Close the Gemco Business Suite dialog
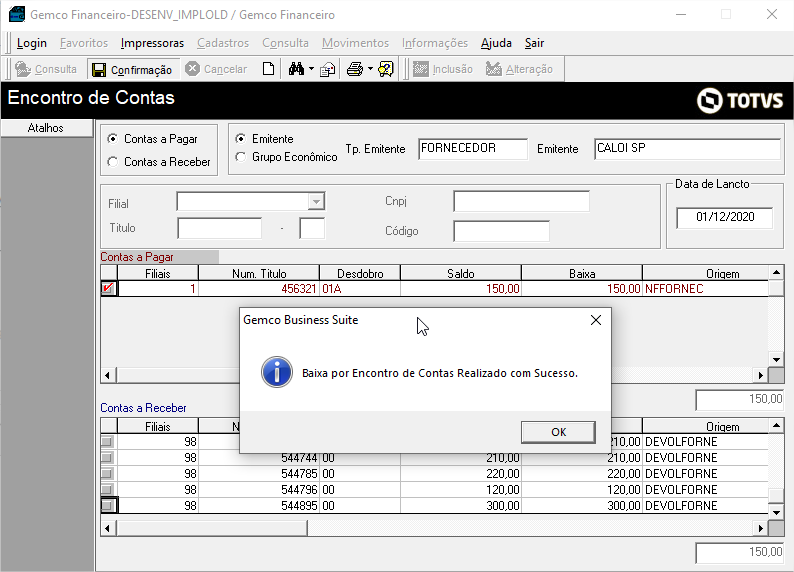Viewport: 794px width, 572px height. click(596, 320)
